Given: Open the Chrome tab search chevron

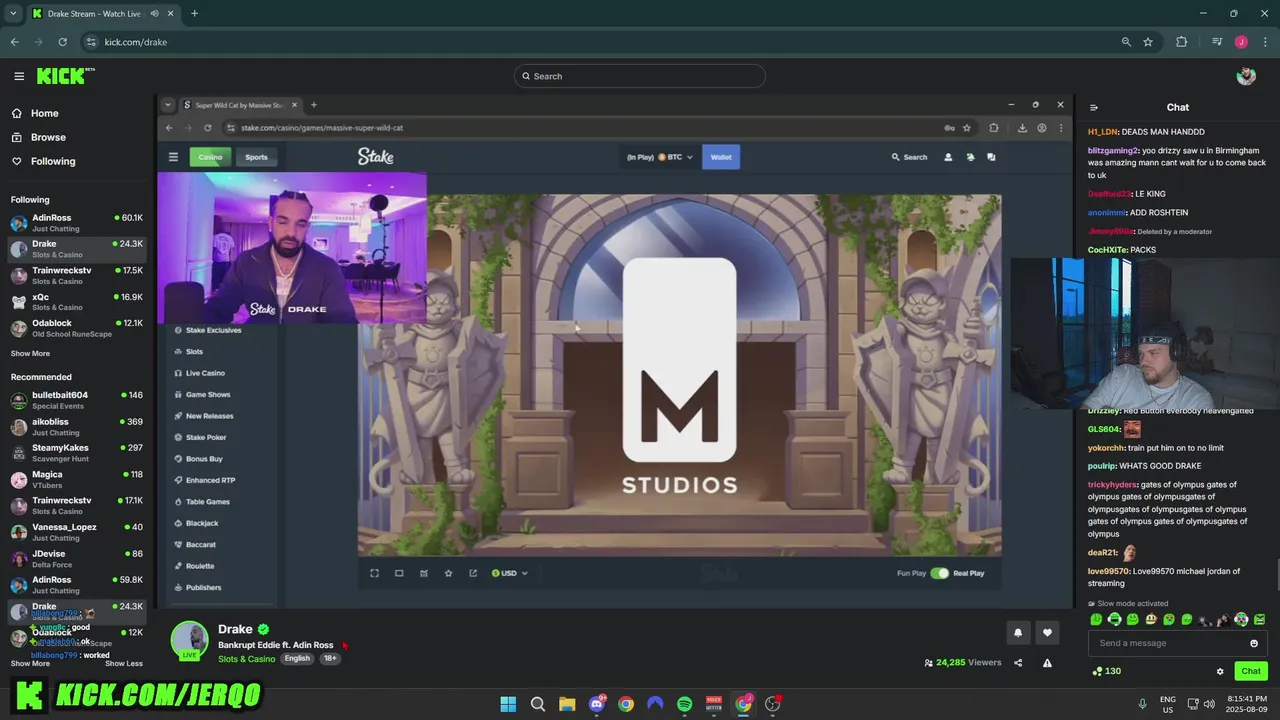Looking at the screenshot, I should [x=12, y=14].
